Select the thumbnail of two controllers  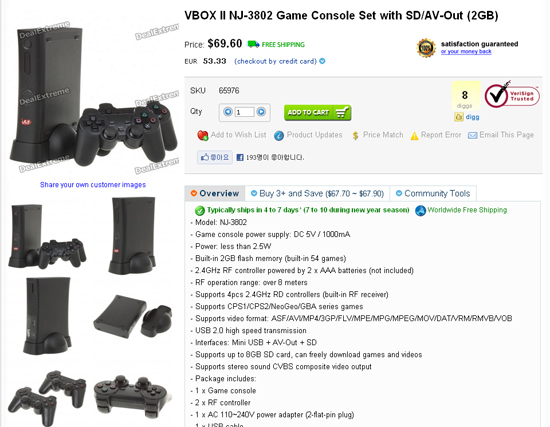(47, 398)
